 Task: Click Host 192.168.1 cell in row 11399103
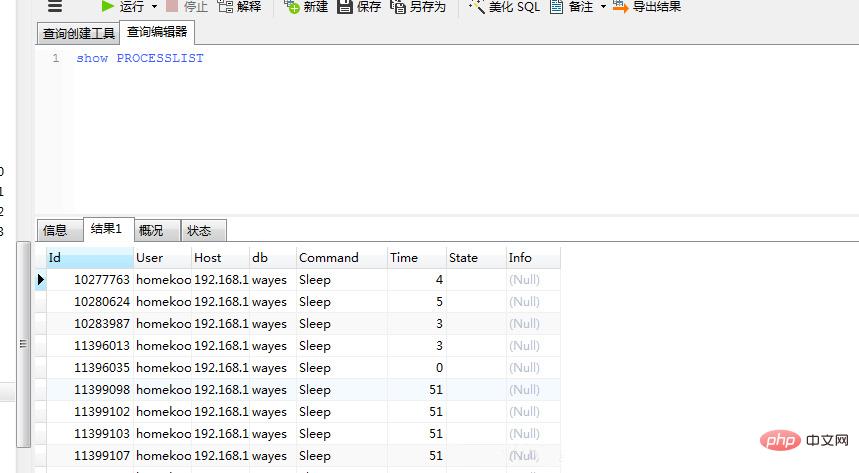point(221,433)
